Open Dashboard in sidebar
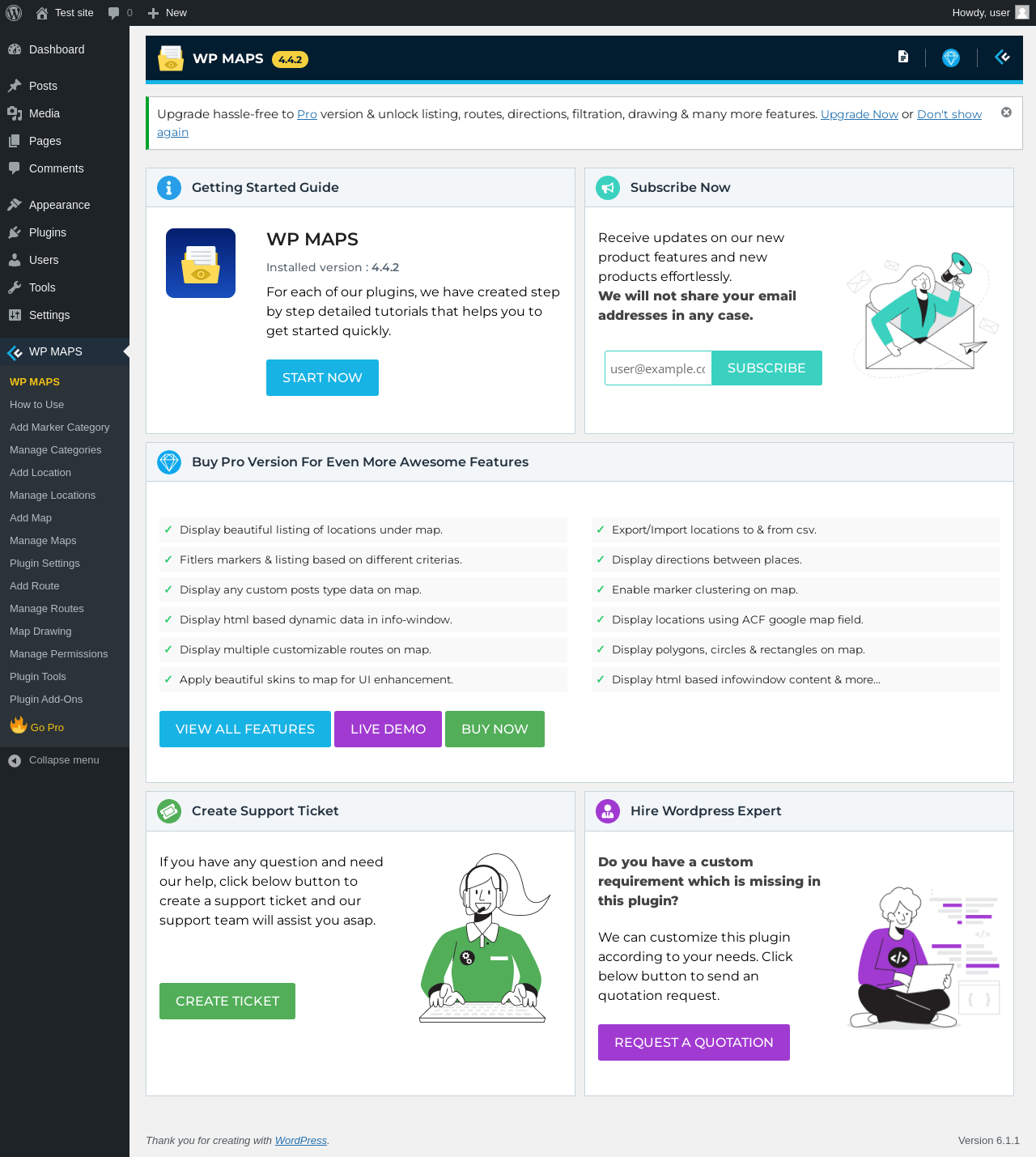The width and height of the screenshot is (1036, 1157). [65, 49]
